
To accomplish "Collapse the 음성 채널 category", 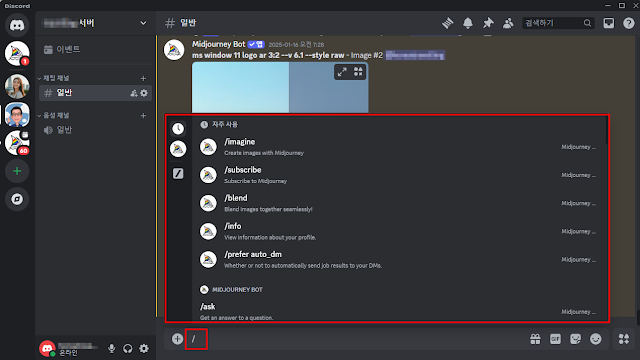I will pos(54,116).
